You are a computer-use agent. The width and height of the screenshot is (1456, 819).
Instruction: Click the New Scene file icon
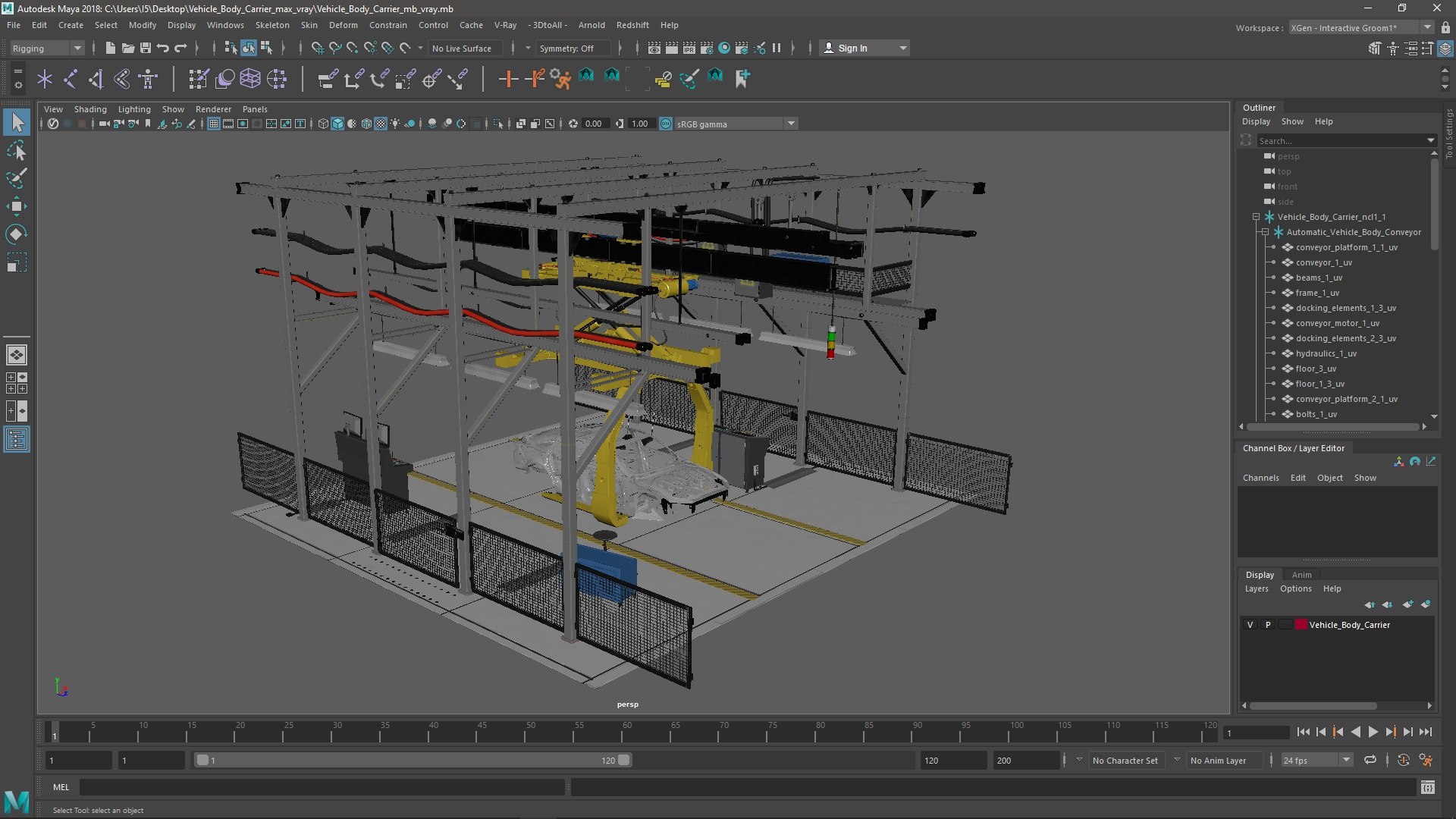pos(110,48)
